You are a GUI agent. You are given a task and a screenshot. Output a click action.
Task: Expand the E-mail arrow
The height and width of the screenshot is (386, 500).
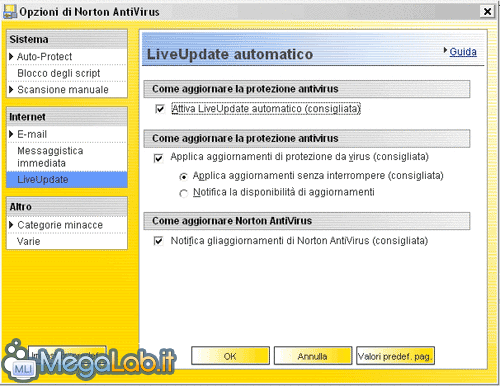tap(11, 134)
